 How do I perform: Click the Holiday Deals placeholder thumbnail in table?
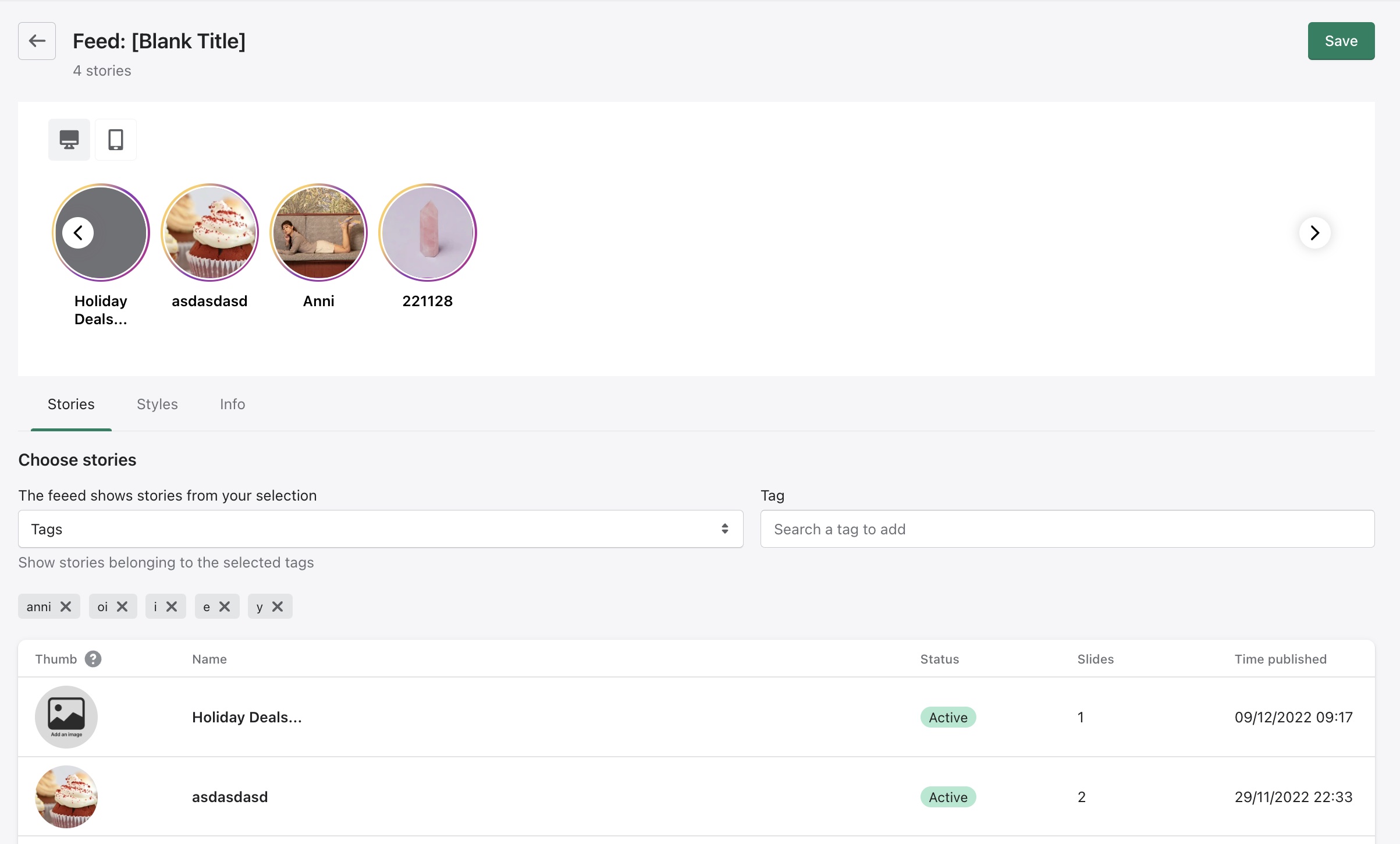66,717
